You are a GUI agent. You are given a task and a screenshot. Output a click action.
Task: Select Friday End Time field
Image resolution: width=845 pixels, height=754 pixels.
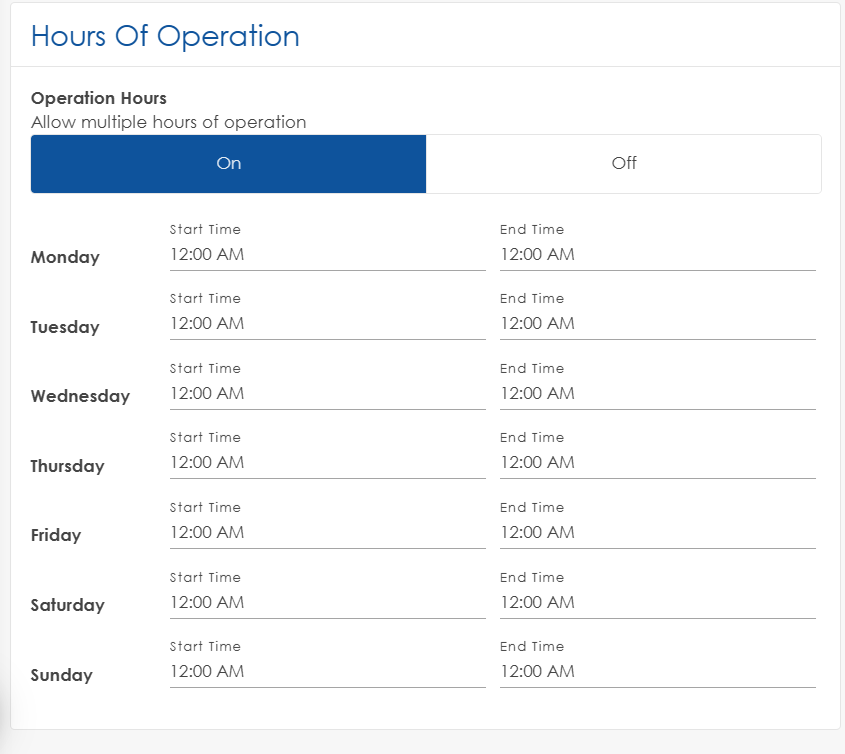click(657, 533)
